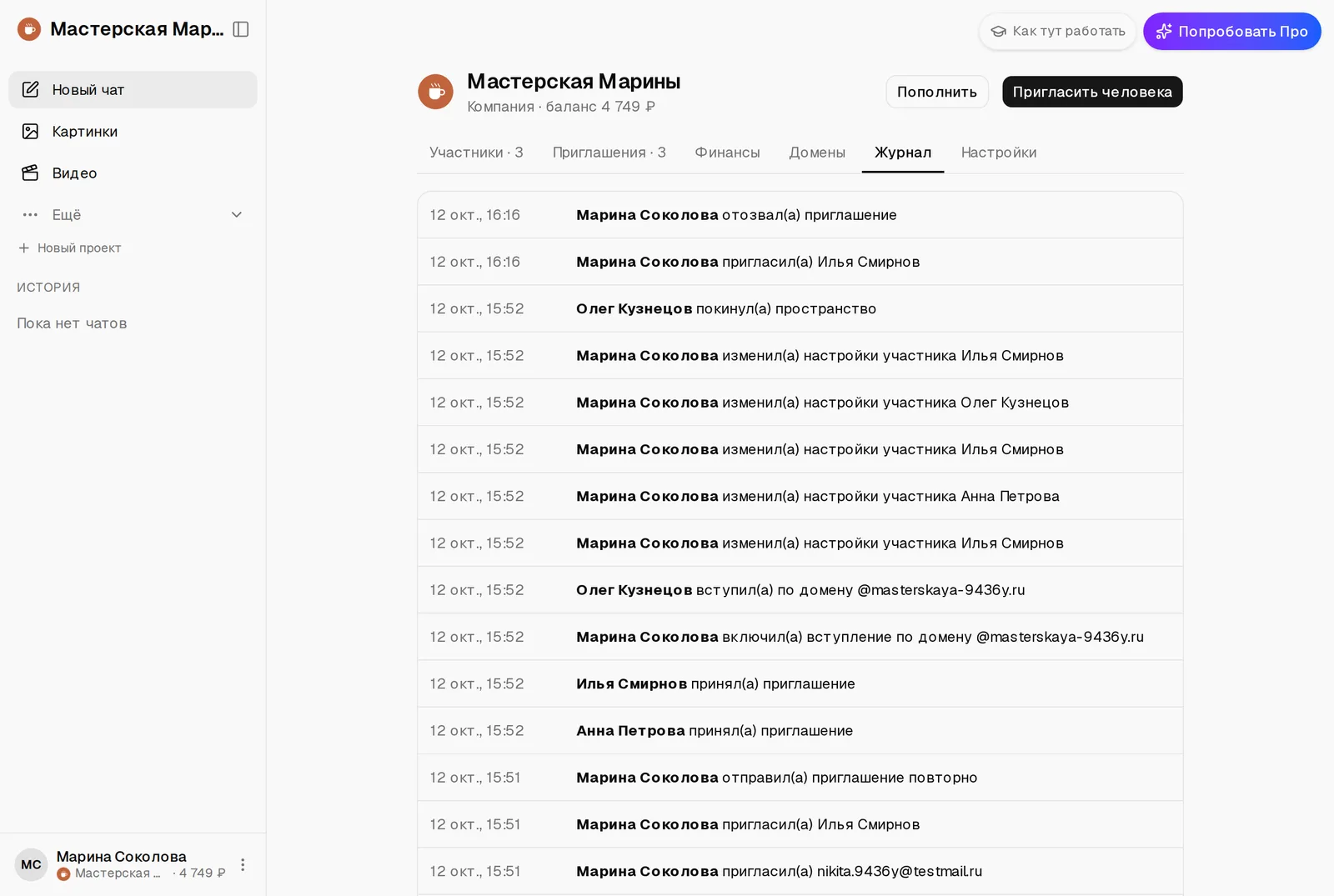1334x896 pixels.
Task: Click Олег Кузнецов вступил(а) по домену entry
Action: [x=800, y=590]
